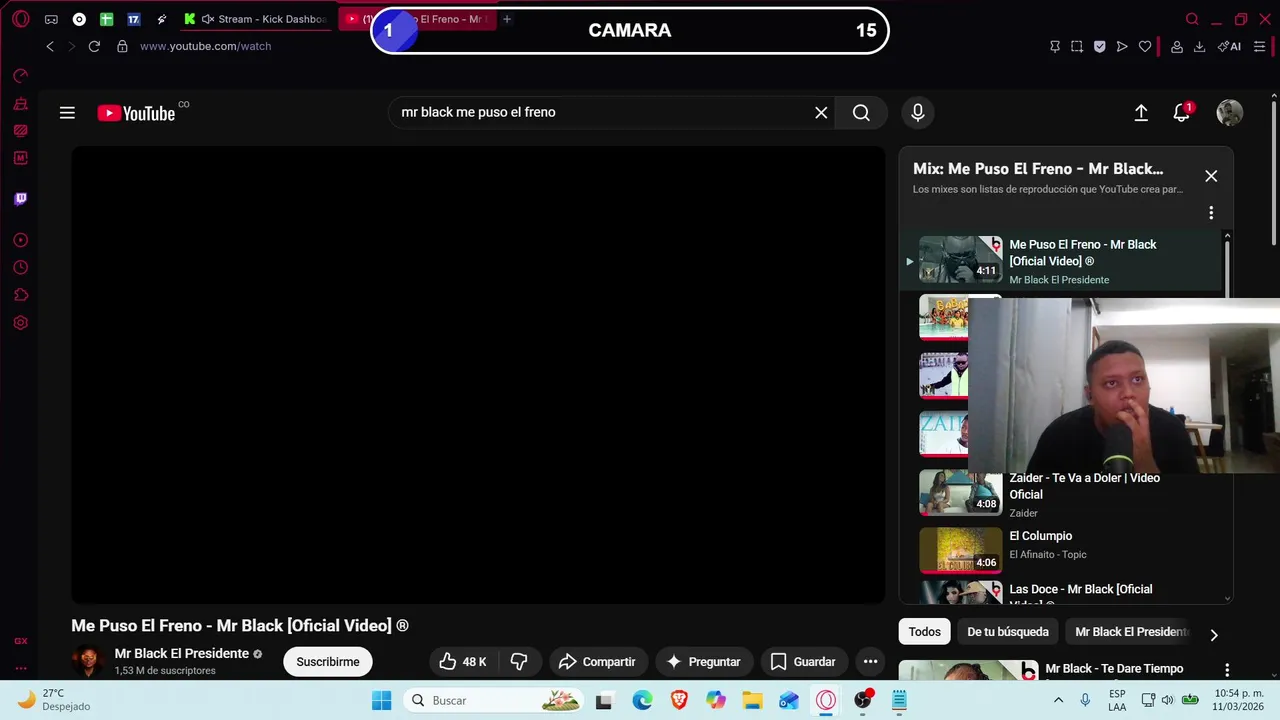
Task: Play Zaider - Te Va a Doler
Action: coord(1060,494)
